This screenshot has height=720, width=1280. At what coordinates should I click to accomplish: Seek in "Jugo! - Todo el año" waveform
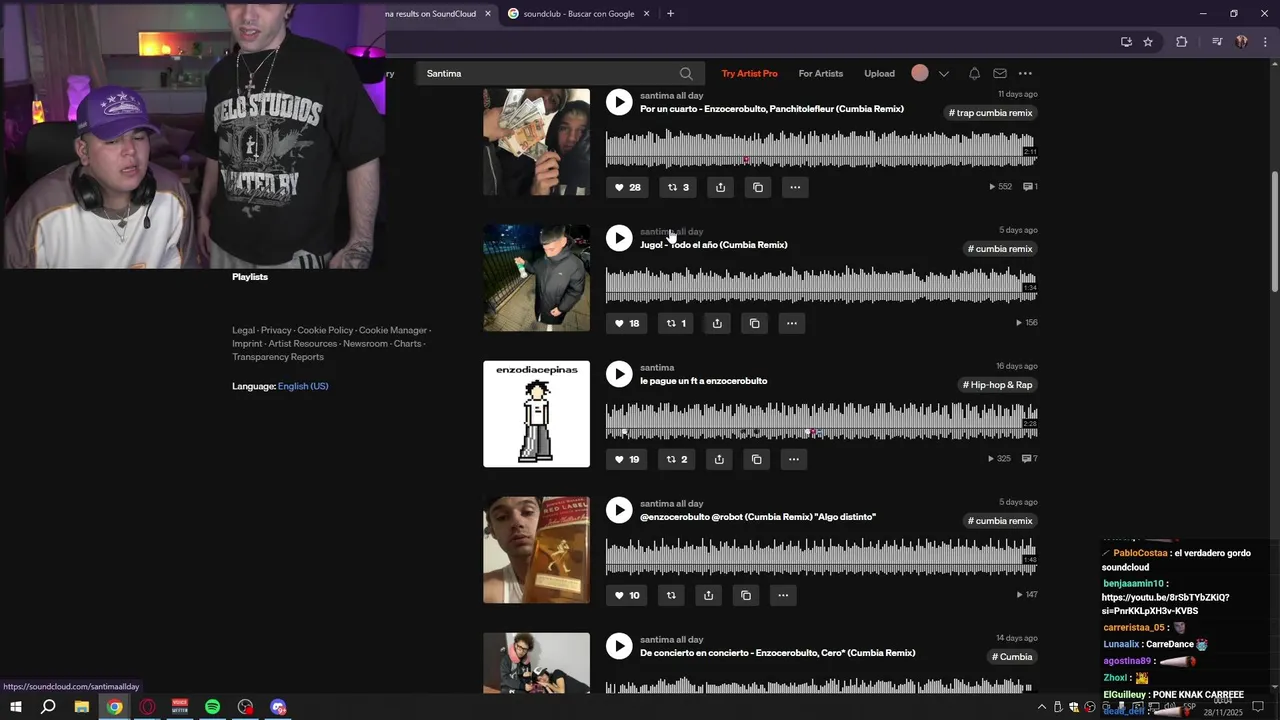(x=821, y=284)
